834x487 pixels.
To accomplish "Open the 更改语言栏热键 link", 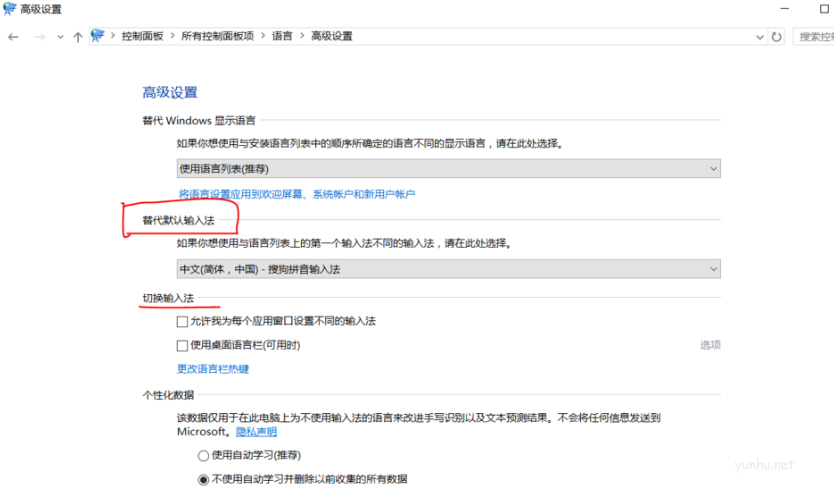I will click(213, 369).
